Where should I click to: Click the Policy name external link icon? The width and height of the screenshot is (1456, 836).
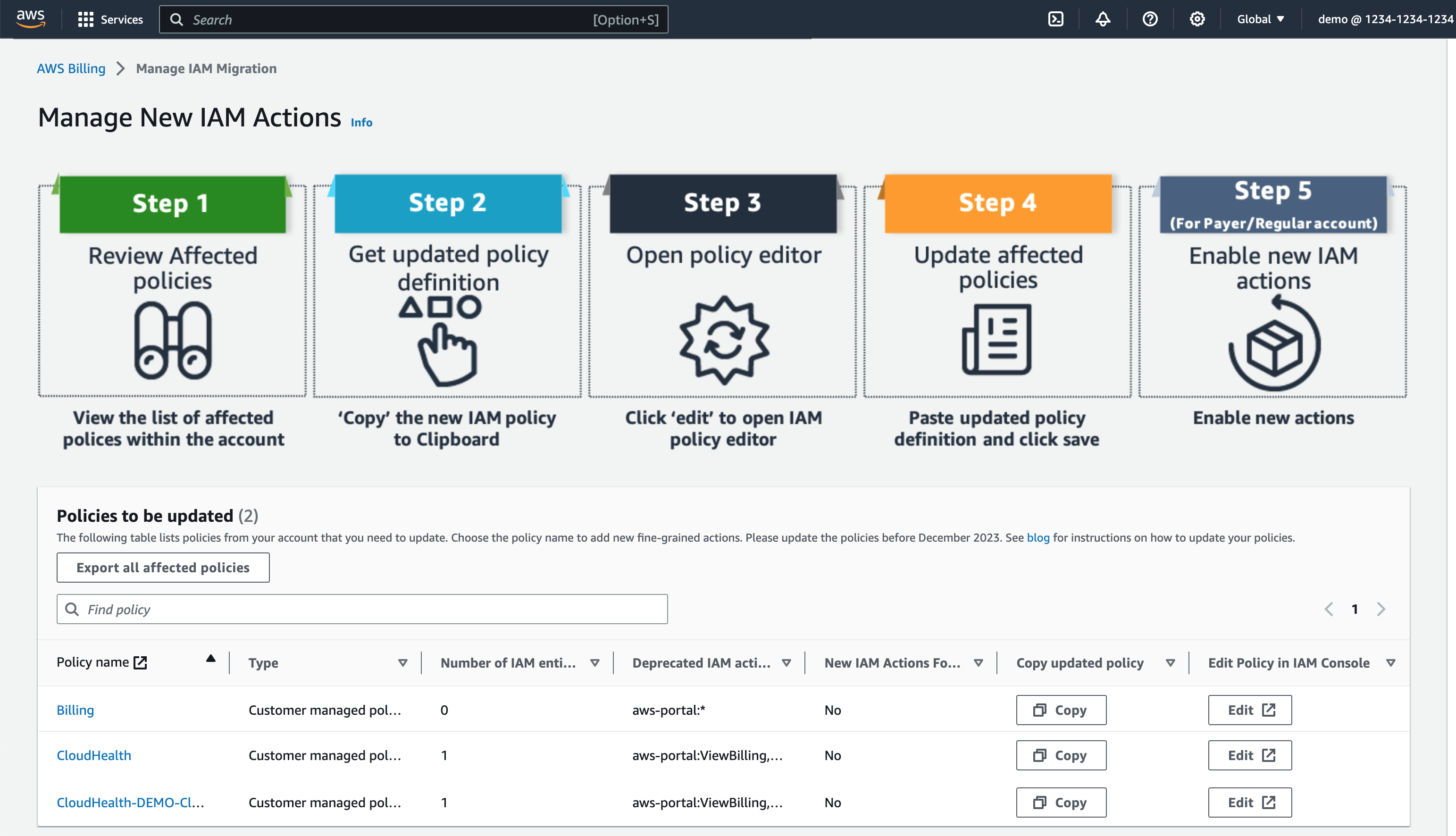(141, 662)
